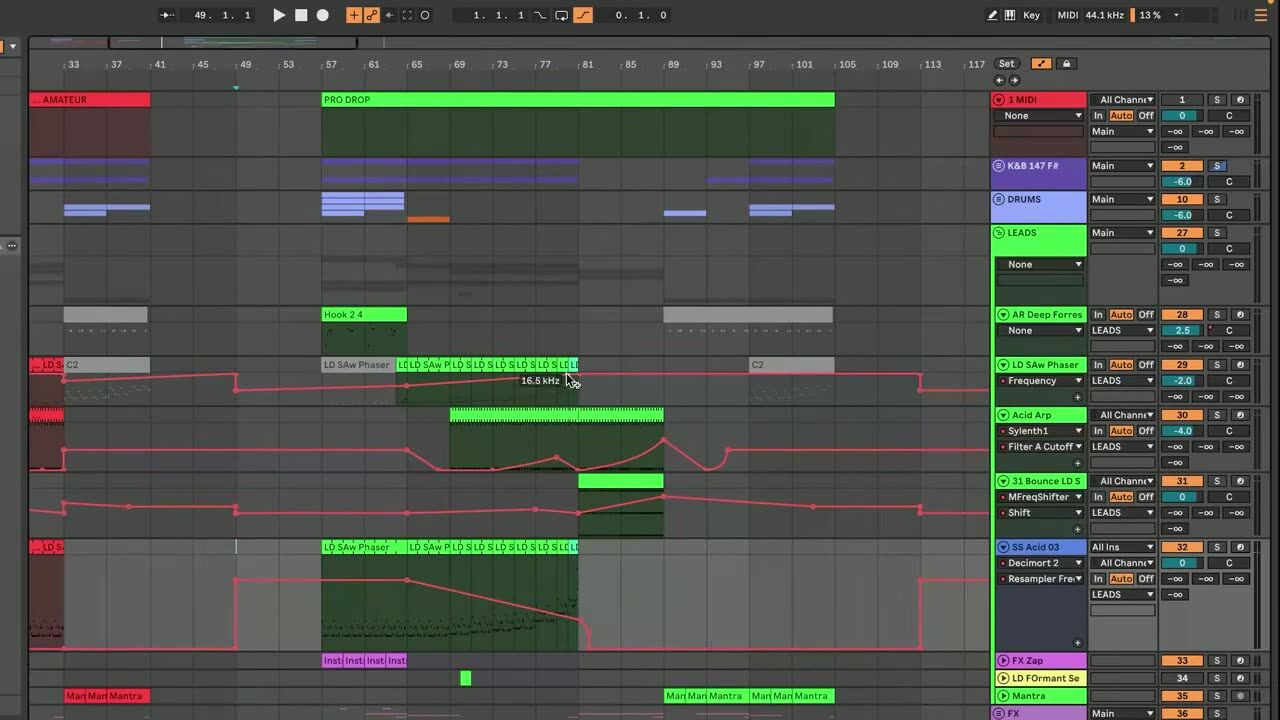Jump to next locator arrow
The height and width of the screenshot is (720, 1280).
click(1014, 80)
